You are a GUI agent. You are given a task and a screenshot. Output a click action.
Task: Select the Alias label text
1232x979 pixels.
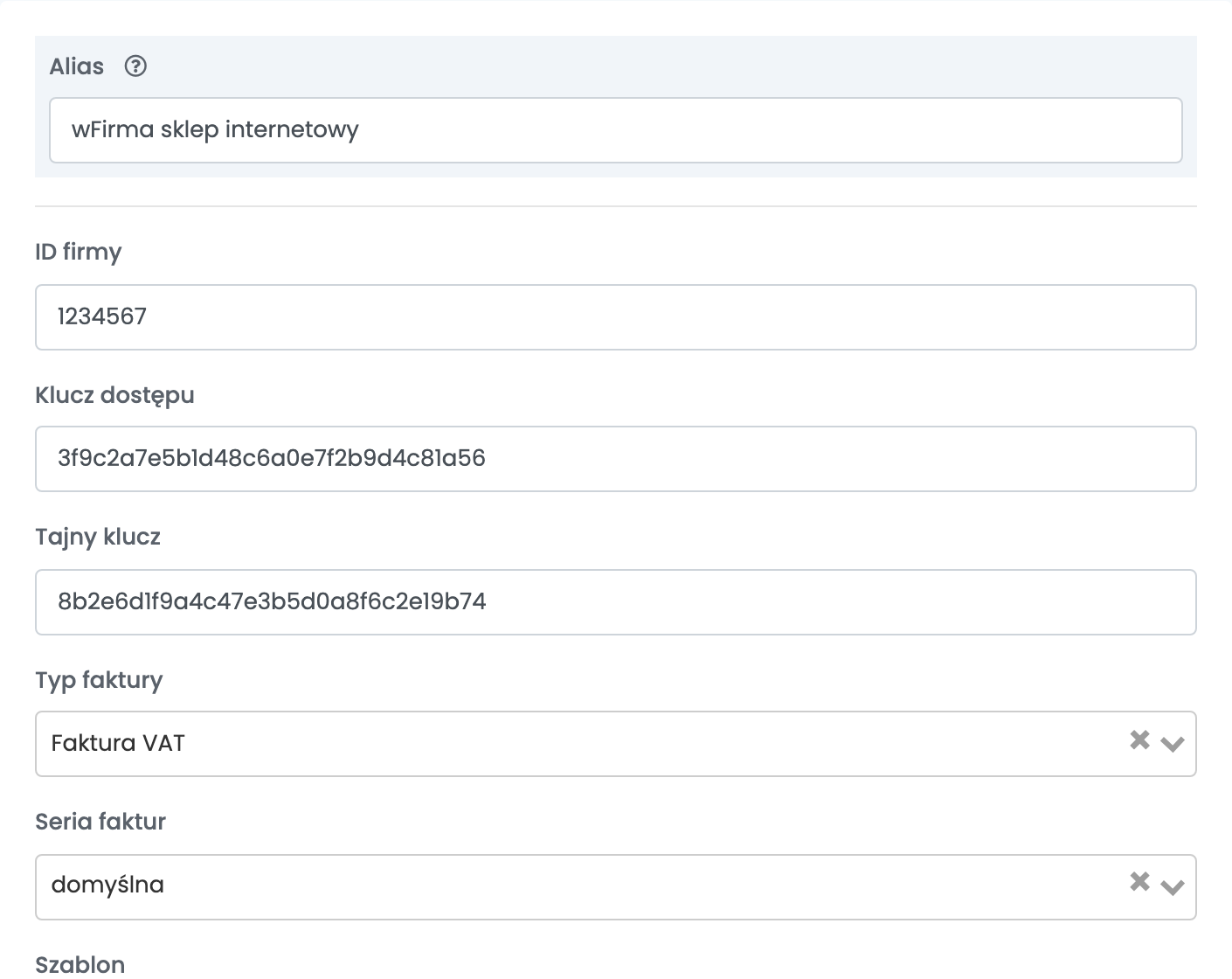[77, 66]
